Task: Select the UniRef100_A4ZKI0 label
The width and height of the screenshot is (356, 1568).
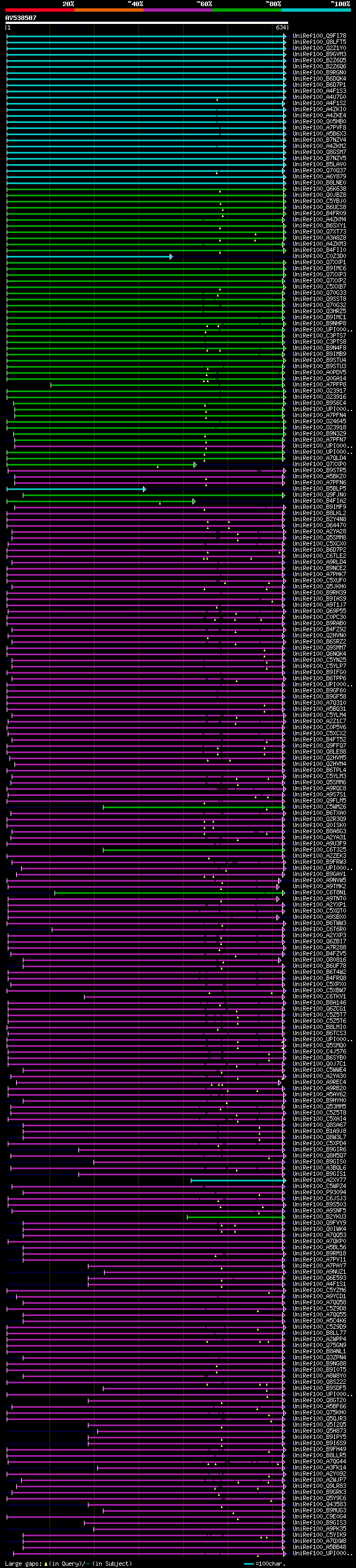Action: pyautogui.click(x=319, y=109)
